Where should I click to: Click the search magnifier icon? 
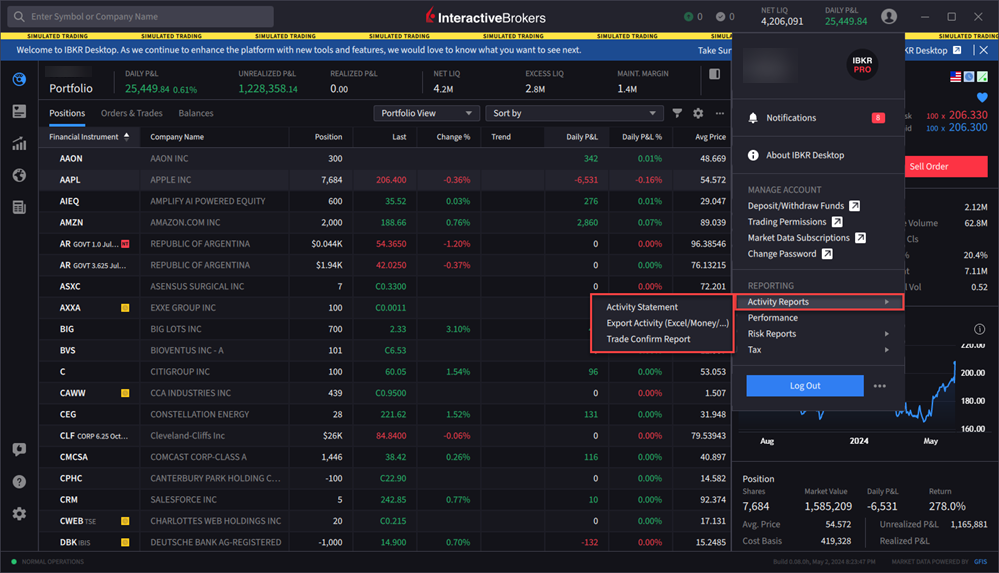(x=19, y=17)
